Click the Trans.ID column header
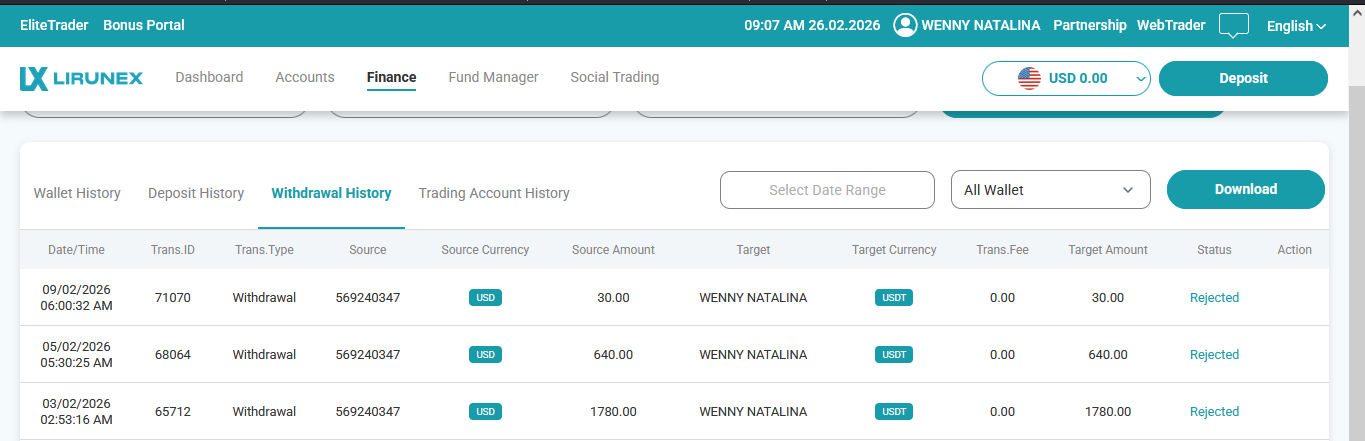The width and height of the screenshot is (1365, 441). 173,250
